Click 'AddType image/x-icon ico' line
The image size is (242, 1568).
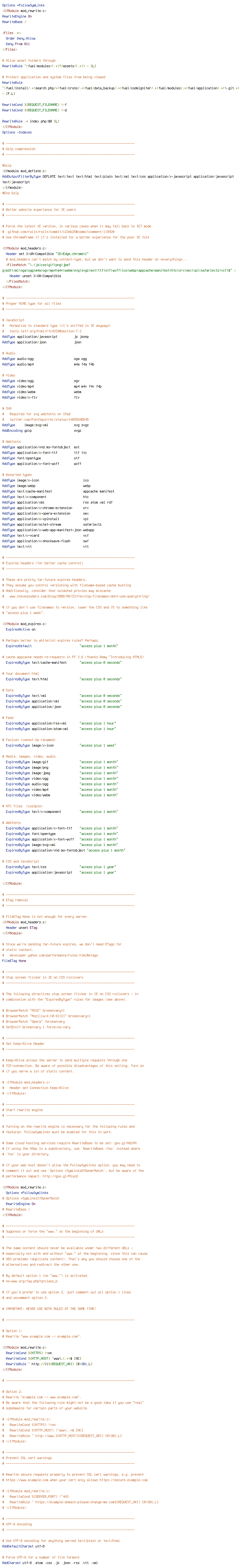[46, 480]
